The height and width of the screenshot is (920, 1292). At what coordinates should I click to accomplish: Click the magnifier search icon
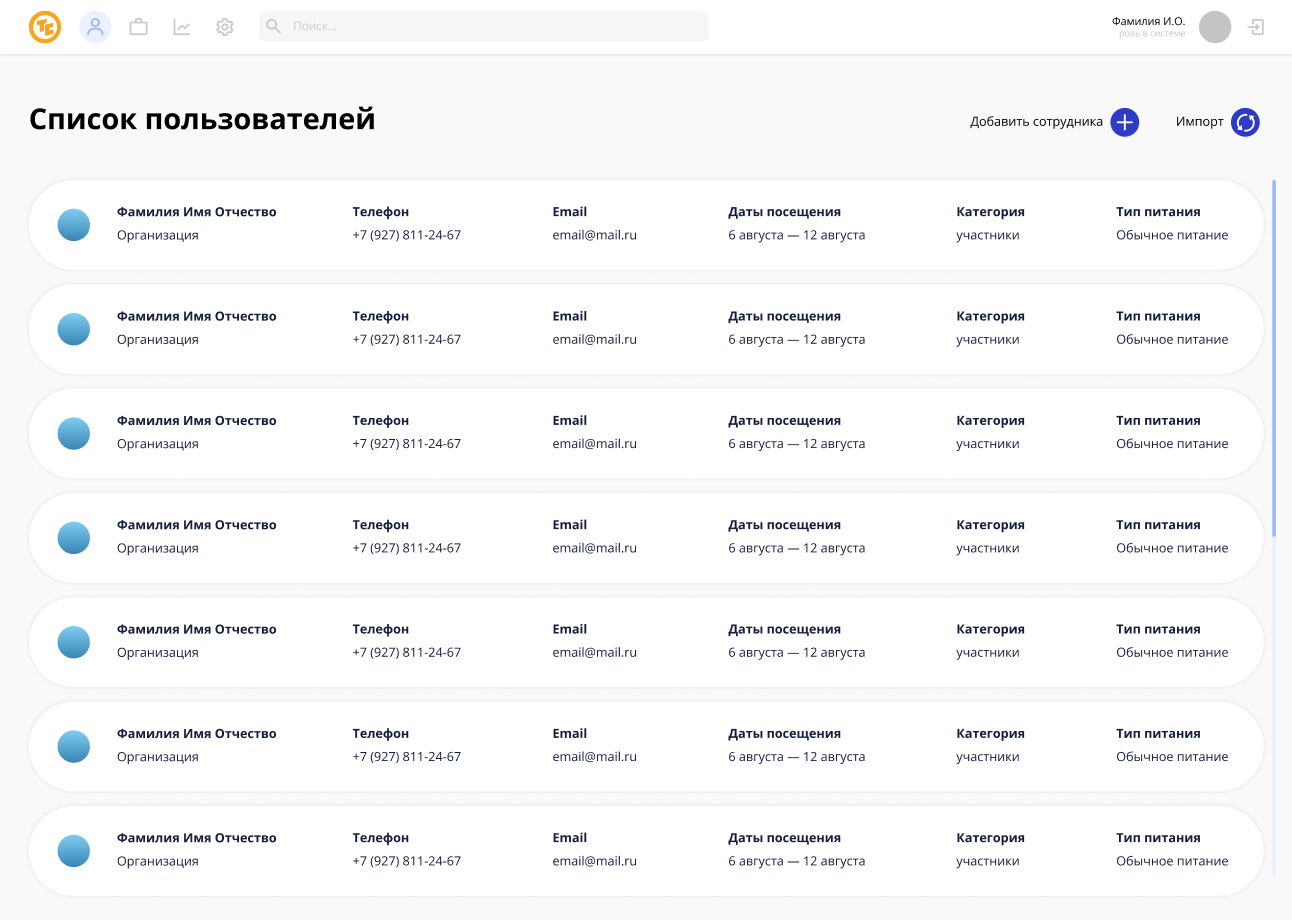tap(273, 26)
